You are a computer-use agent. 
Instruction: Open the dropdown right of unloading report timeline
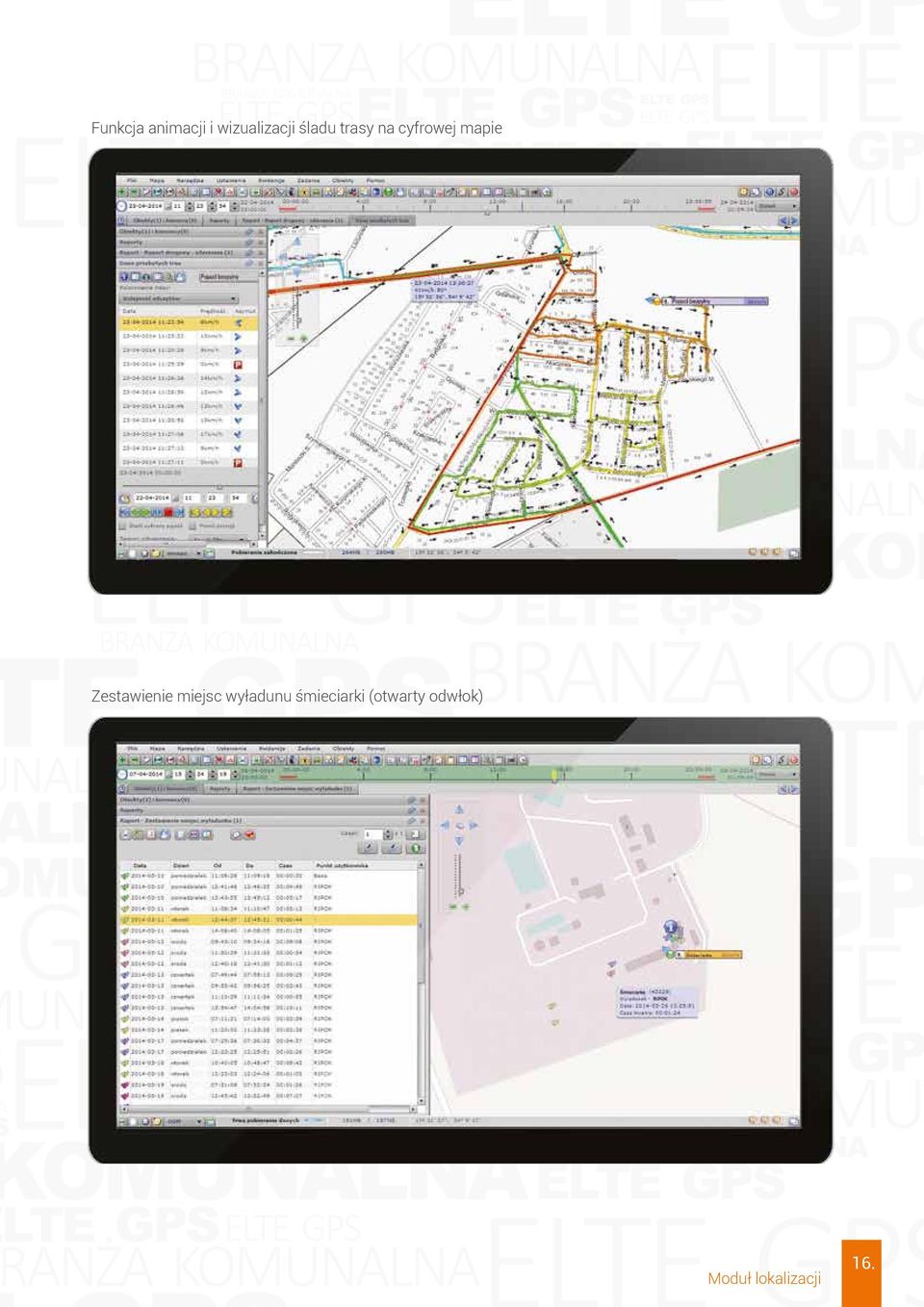point(778,774)
